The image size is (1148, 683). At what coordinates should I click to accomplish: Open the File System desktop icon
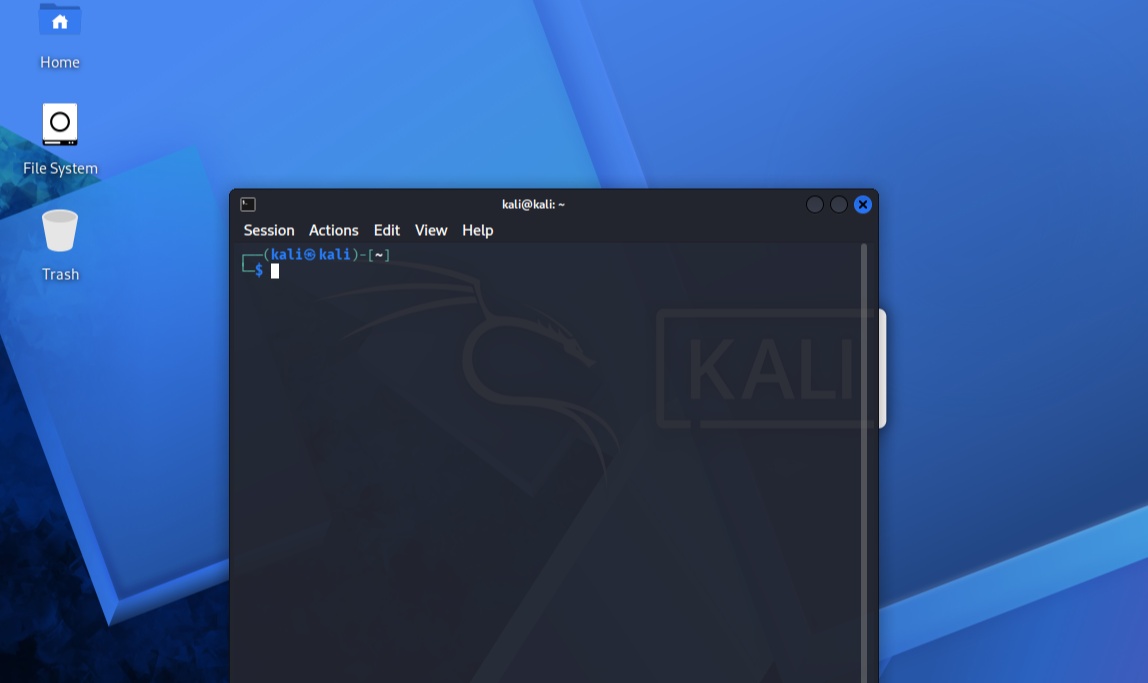[x=60, y=124]
